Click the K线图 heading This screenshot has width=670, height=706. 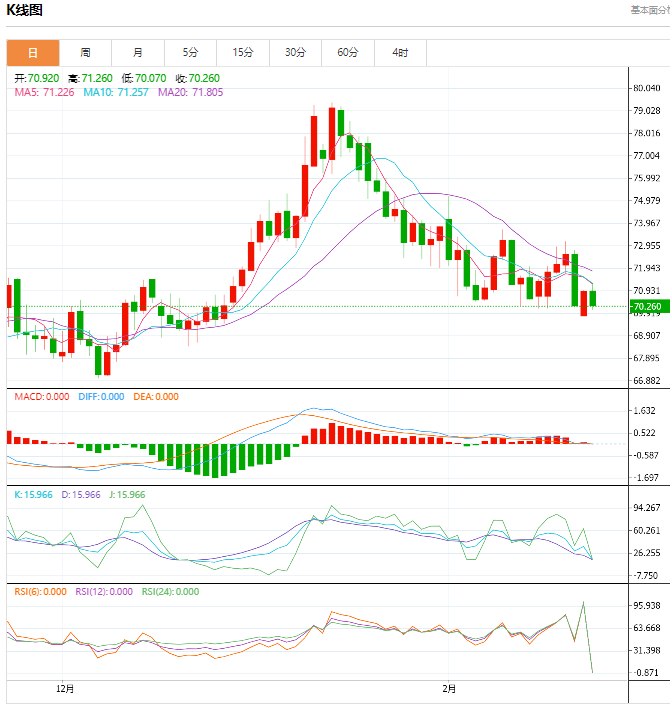(24, 10)
